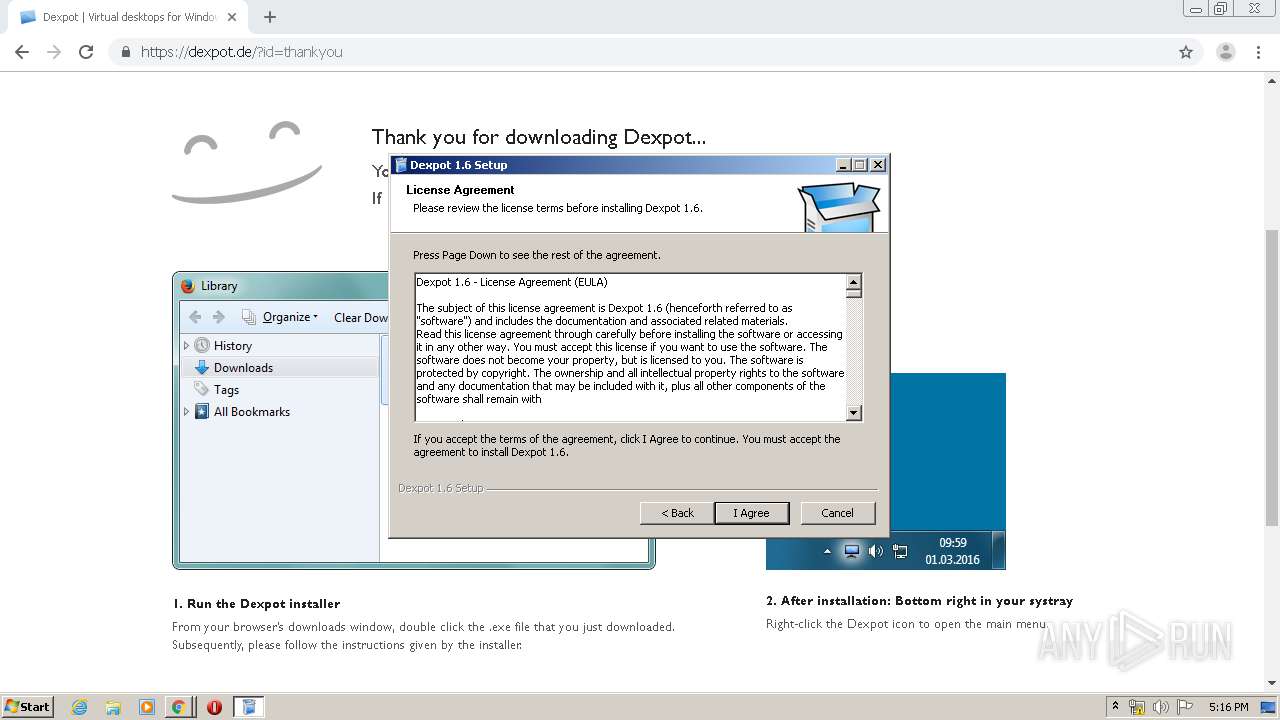
Task: Click I Agree in Dexpot setup
Action: 752,513
